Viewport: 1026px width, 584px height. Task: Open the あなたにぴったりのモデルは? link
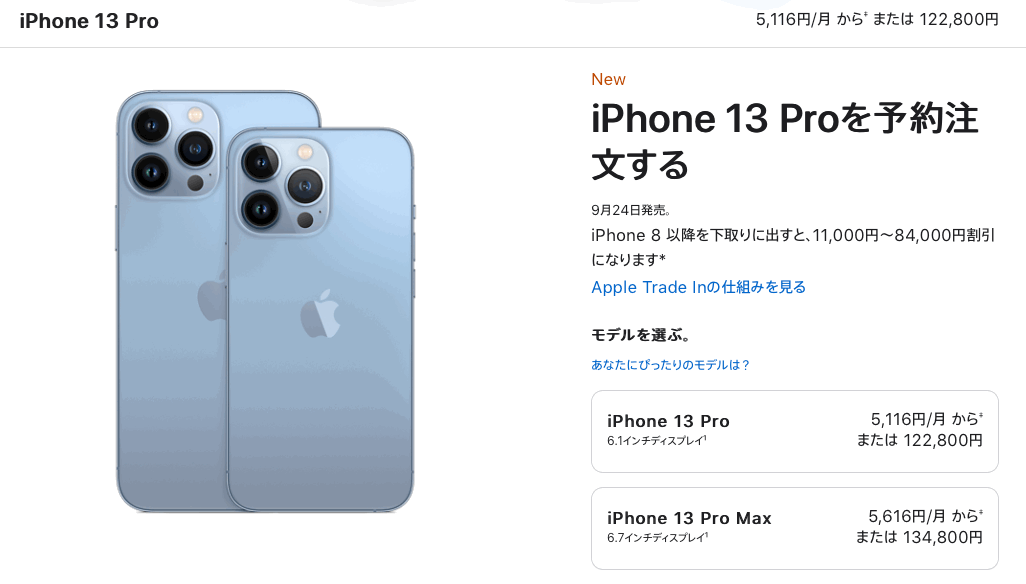coord(670,365)
